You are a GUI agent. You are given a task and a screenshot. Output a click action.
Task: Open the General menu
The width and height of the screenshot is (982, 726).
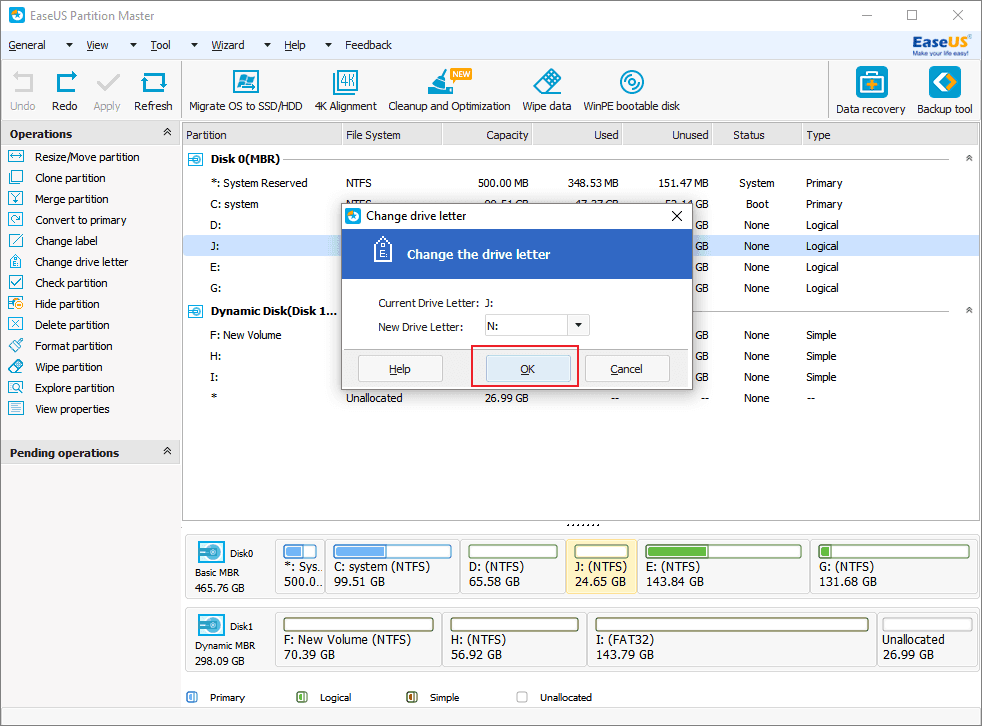pos(27,45)
